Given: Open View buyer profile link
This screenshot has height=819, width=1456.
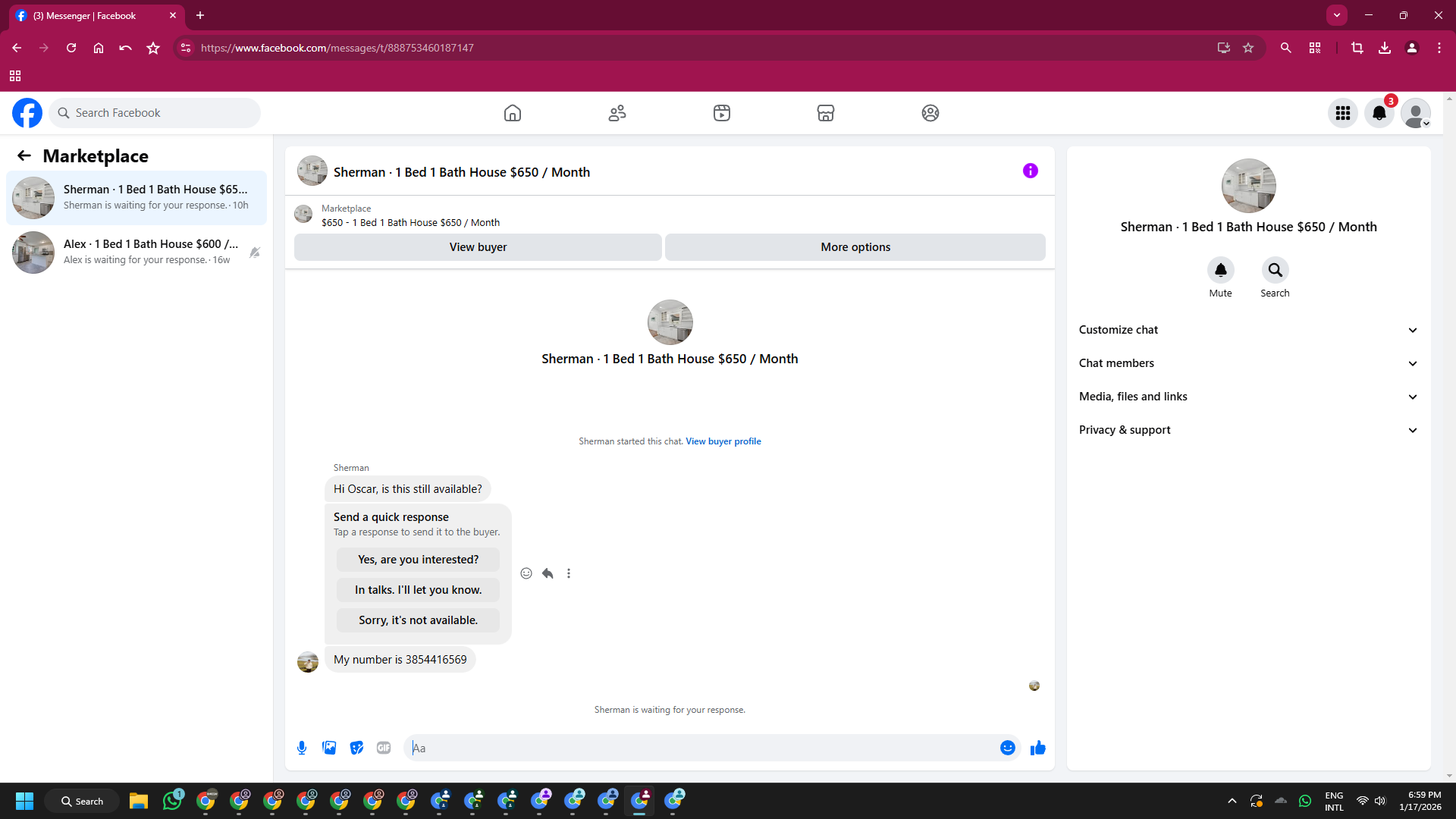Looking at the screenshot, I should 723,441.
